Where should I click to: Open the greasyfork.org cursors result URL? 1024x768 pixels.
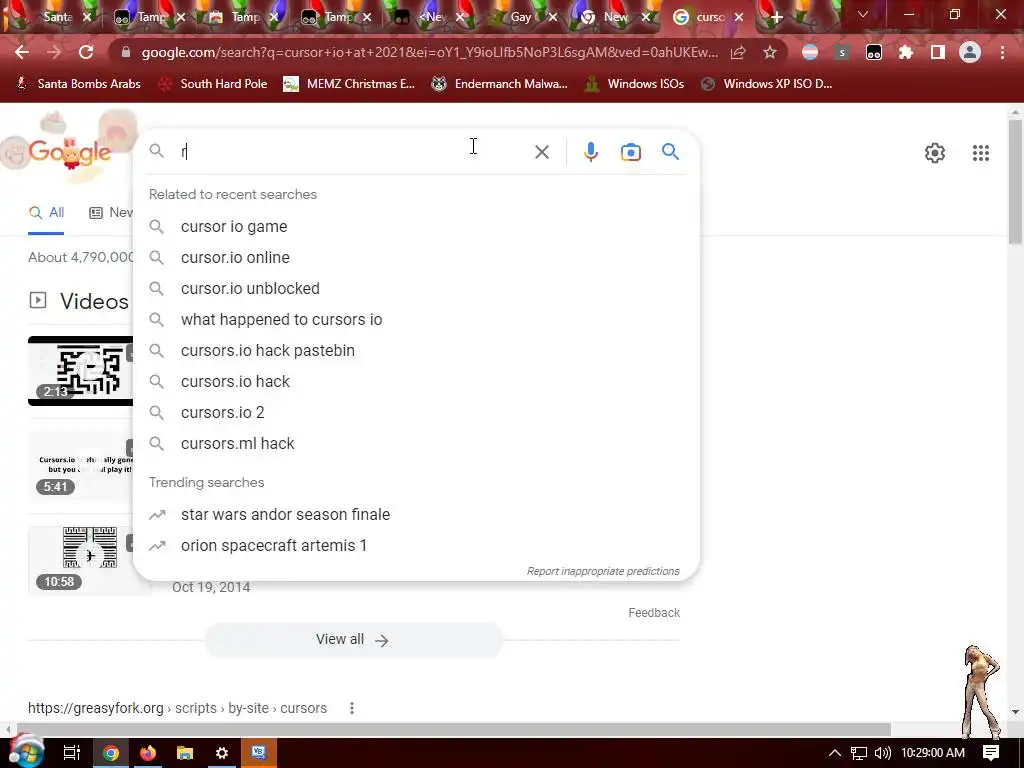(177, 708)
